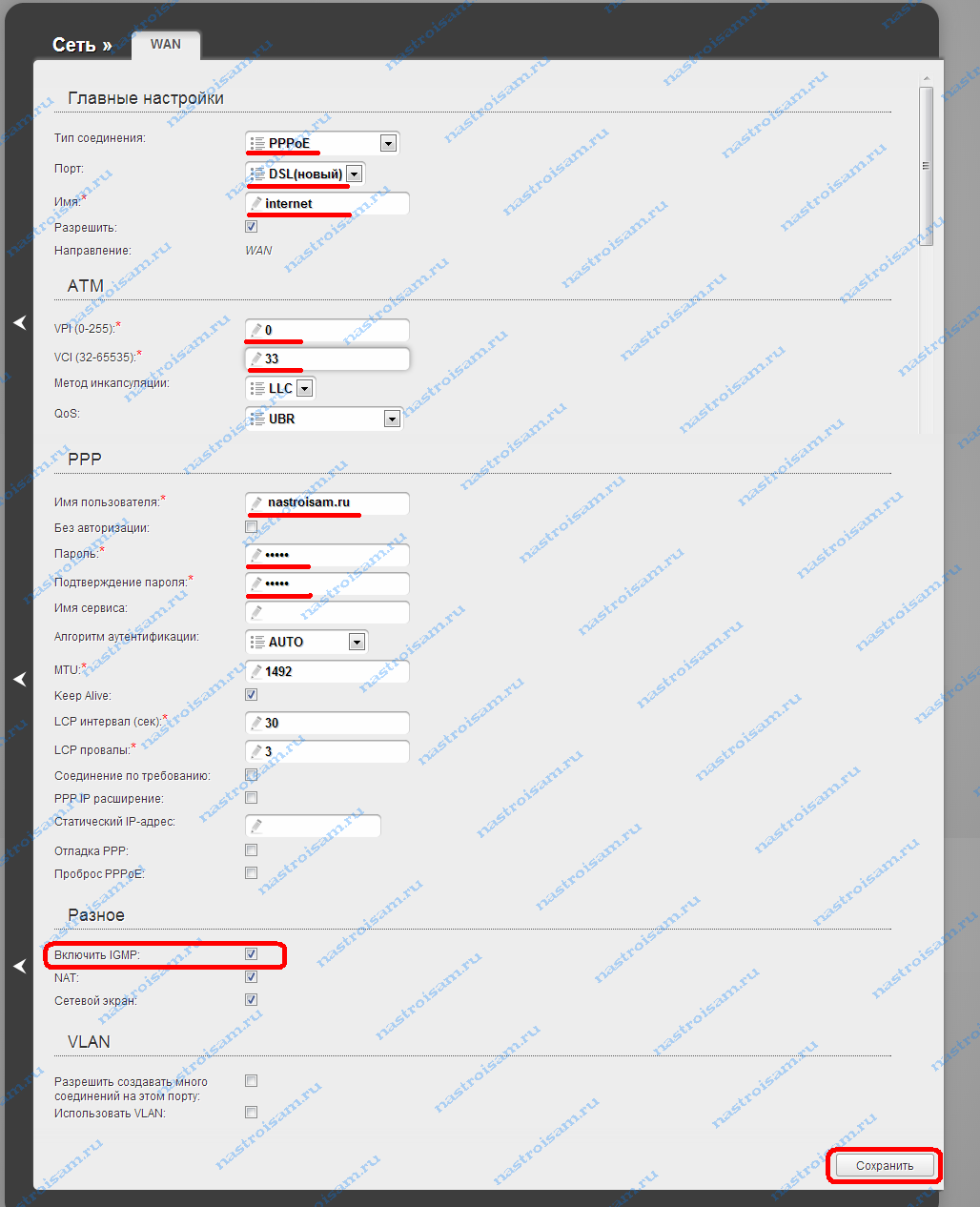Click the list icon in QoS UBR selector
This screenshot has height=1207, width=980.
click(257, 419)
